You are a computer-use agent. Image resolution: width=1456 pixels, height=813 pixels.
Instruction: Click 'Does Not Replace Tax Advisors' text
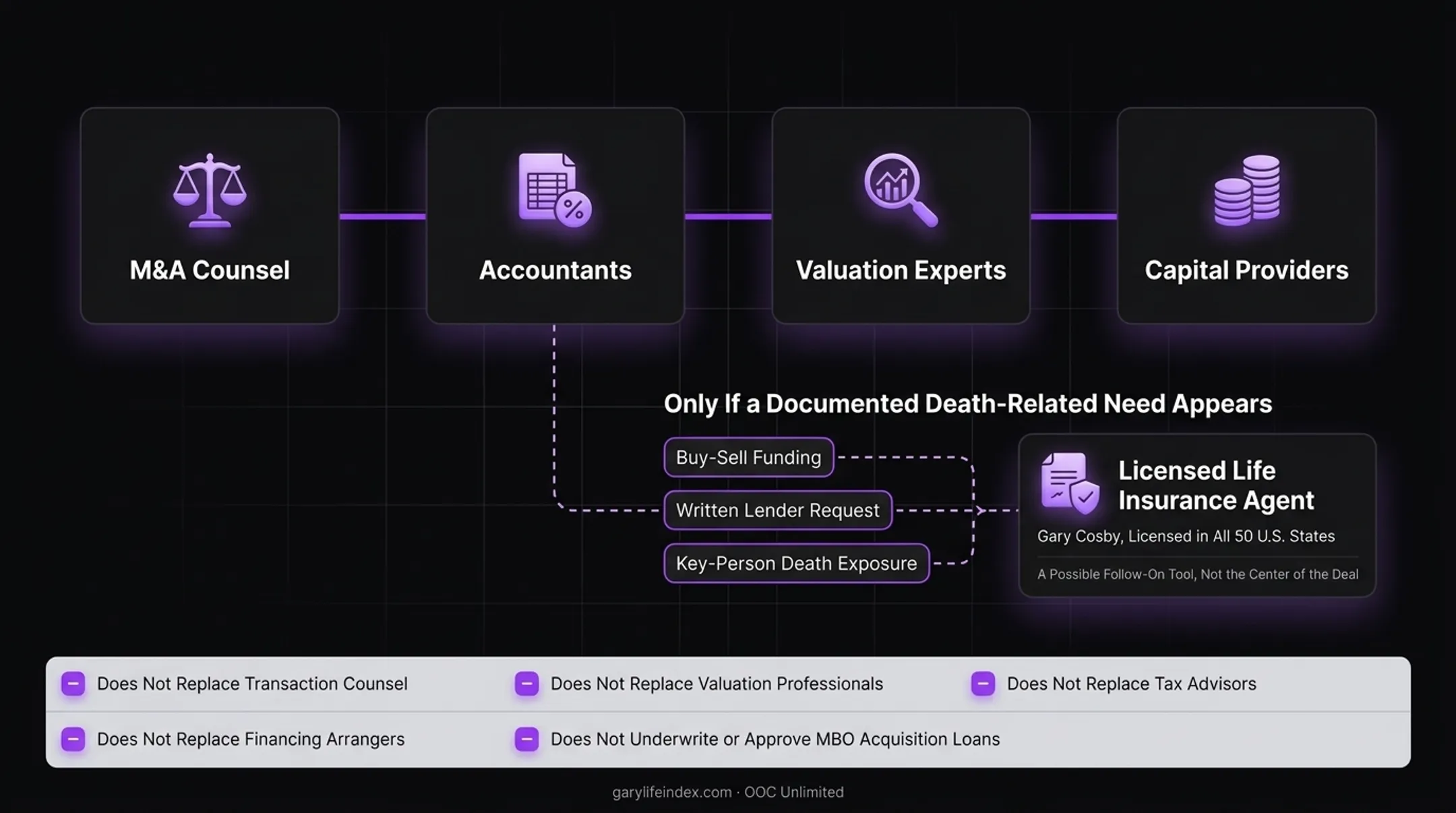1132,684
